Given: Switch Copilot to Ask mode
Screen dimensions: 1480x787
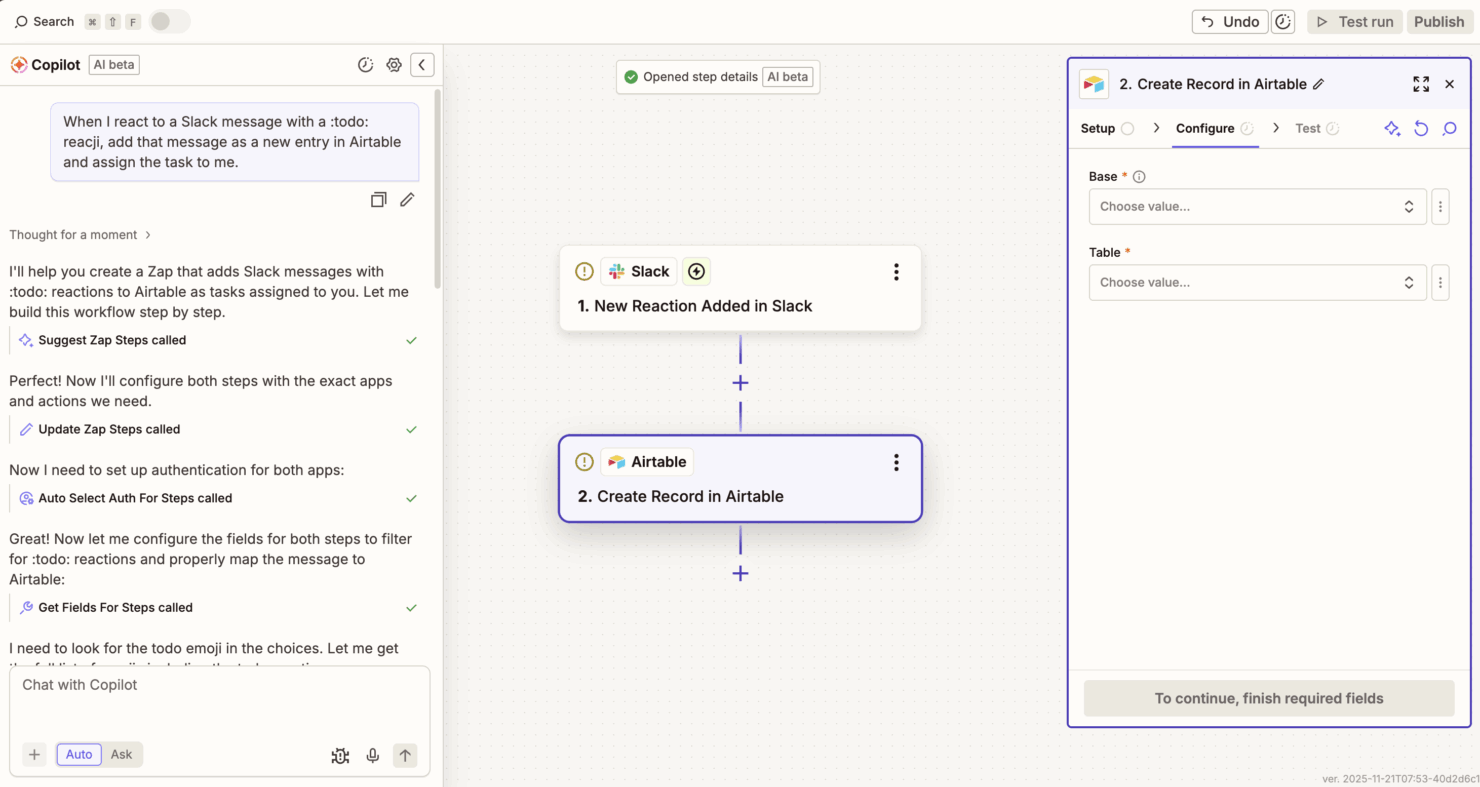Looking at the screenshot, I should (x=121, y=754).
